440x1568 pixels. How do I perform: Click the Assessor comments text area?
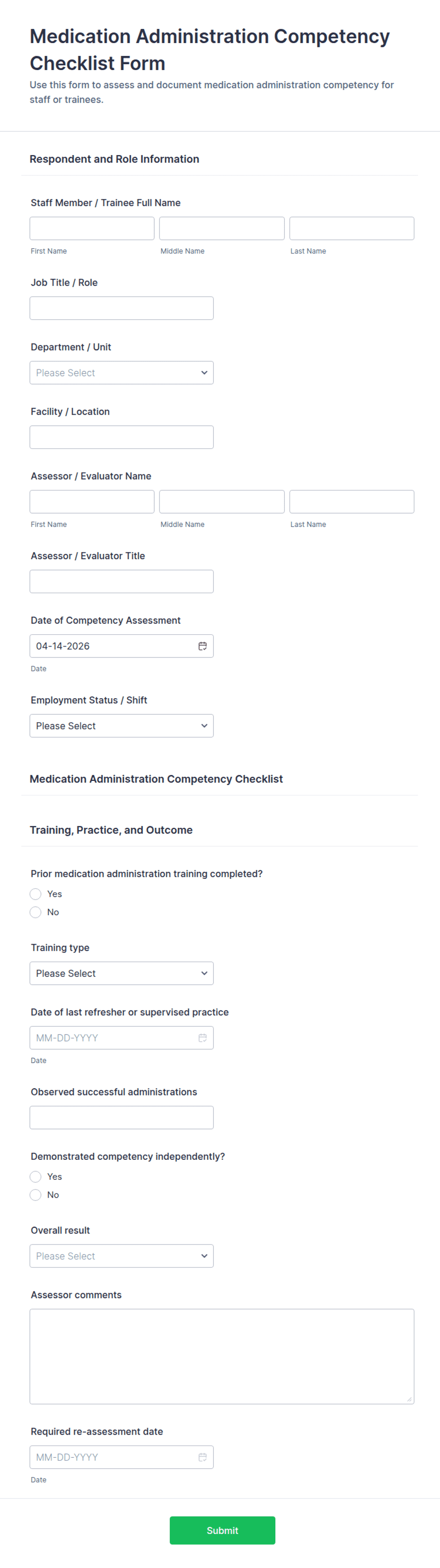pyautogui.click(x=221, y=1356)
